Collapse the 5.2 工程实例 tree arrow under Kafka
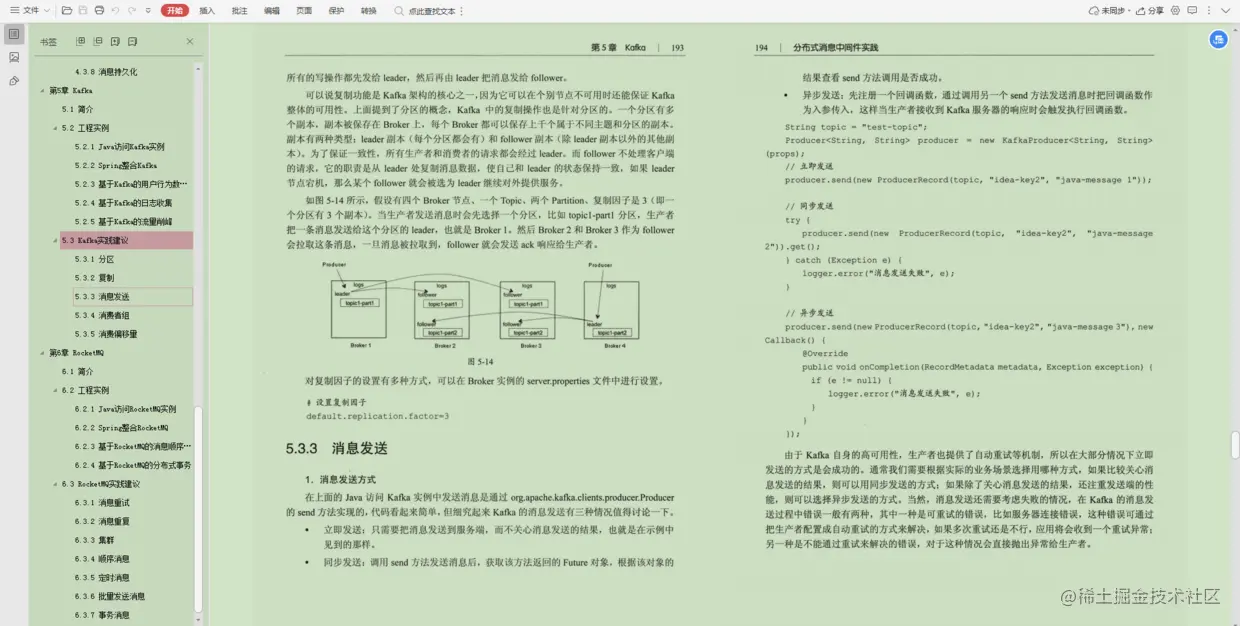Image resolution: width=1240 pixels, height=626 pixels. [56, 128]
